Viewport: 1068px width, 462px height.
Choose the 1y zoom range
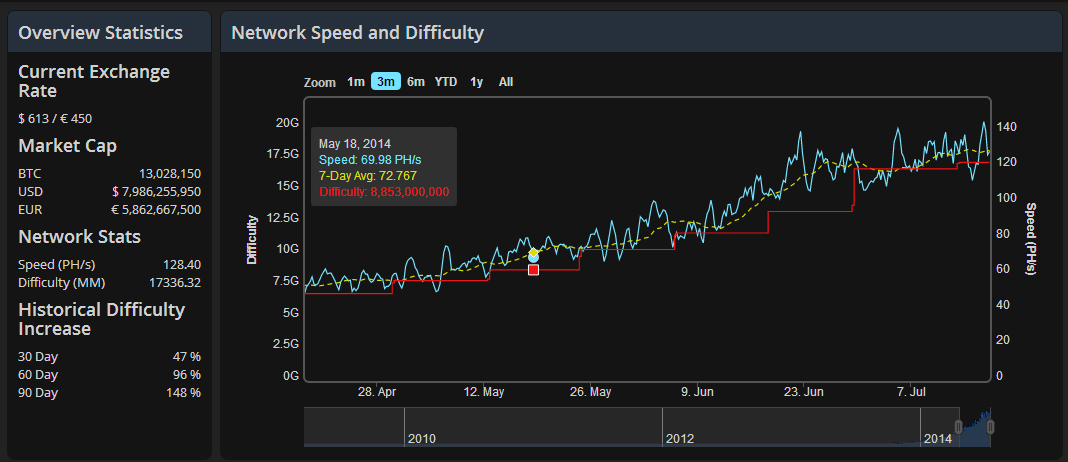[476, 82]
